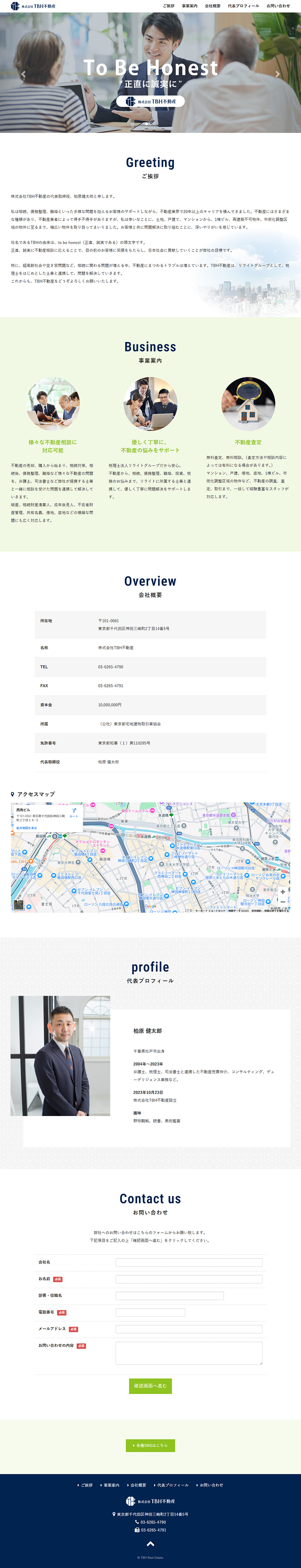Click the 代表取締役 柏原 健太郎 value
The image size is (301, 1568).
[108, 762]
